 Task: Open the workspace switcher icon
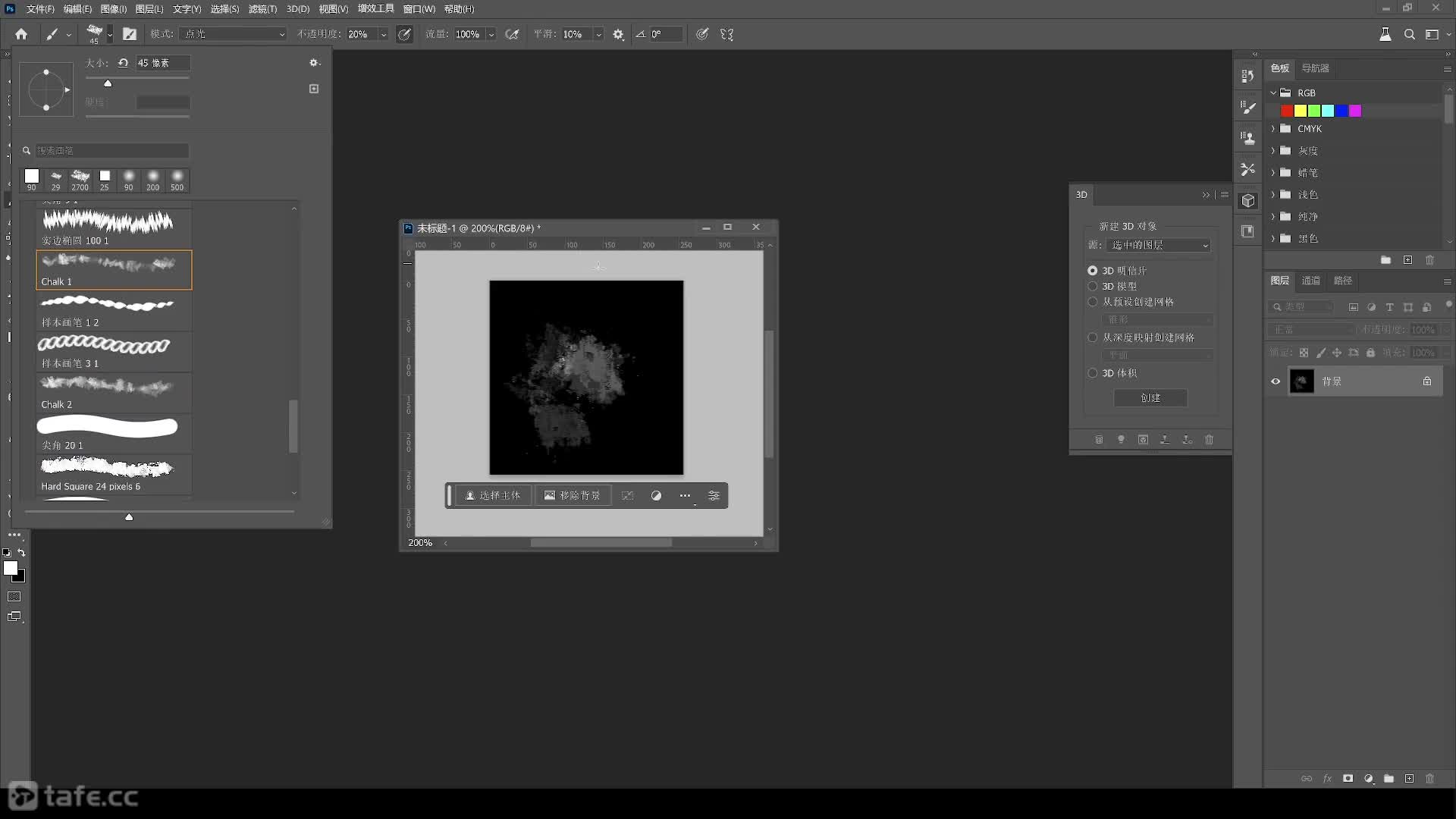click(1432, 34)
